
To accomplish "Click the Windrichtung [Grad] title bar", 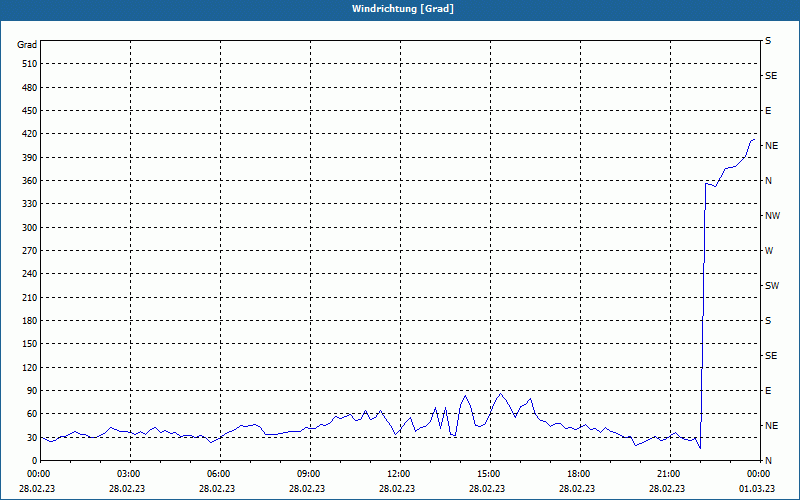I will 400,9.
